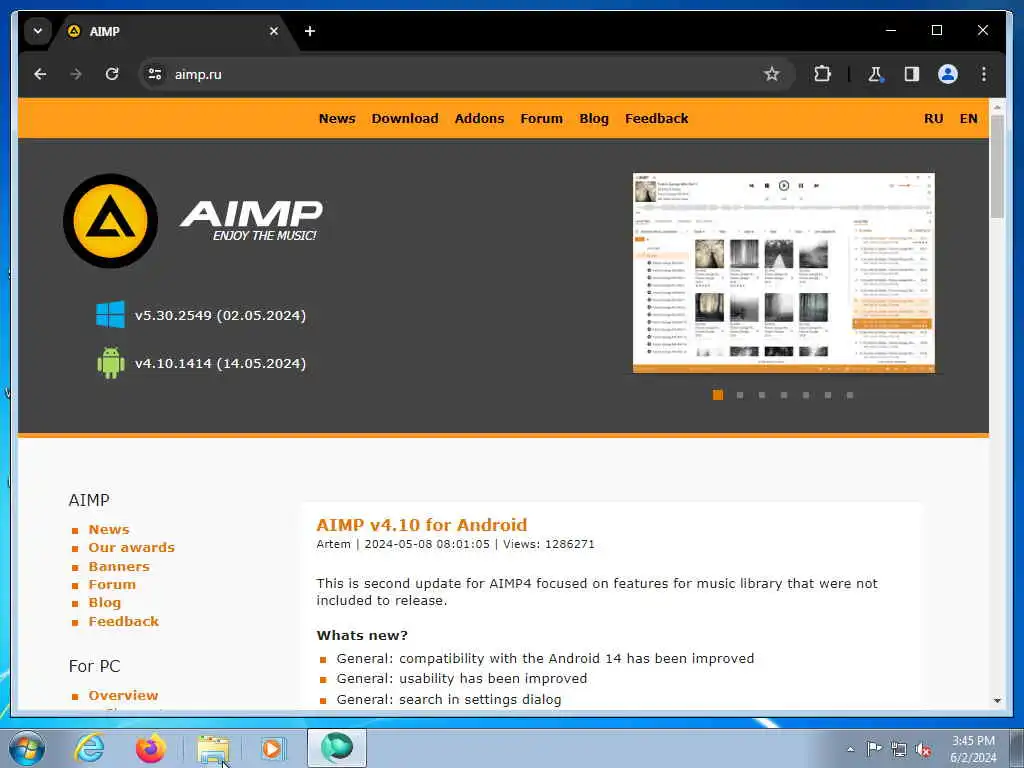Select the sixth slideshow dot

point(827,395)
